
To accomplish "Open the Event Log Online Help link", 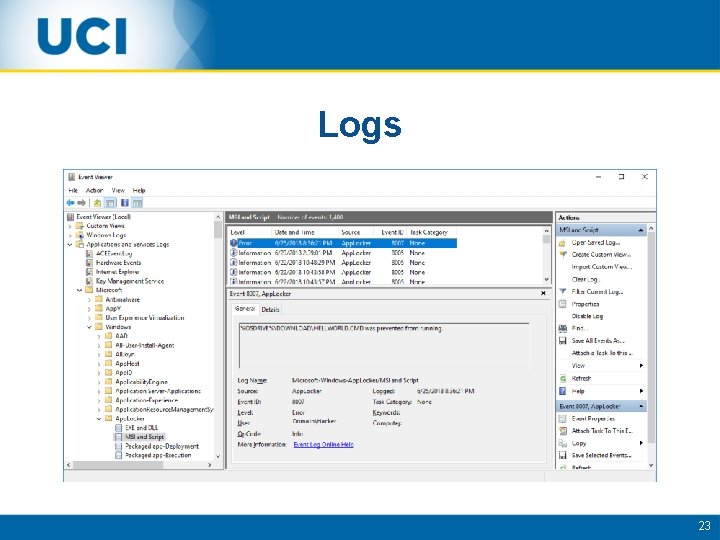I will tap(323, 444).
